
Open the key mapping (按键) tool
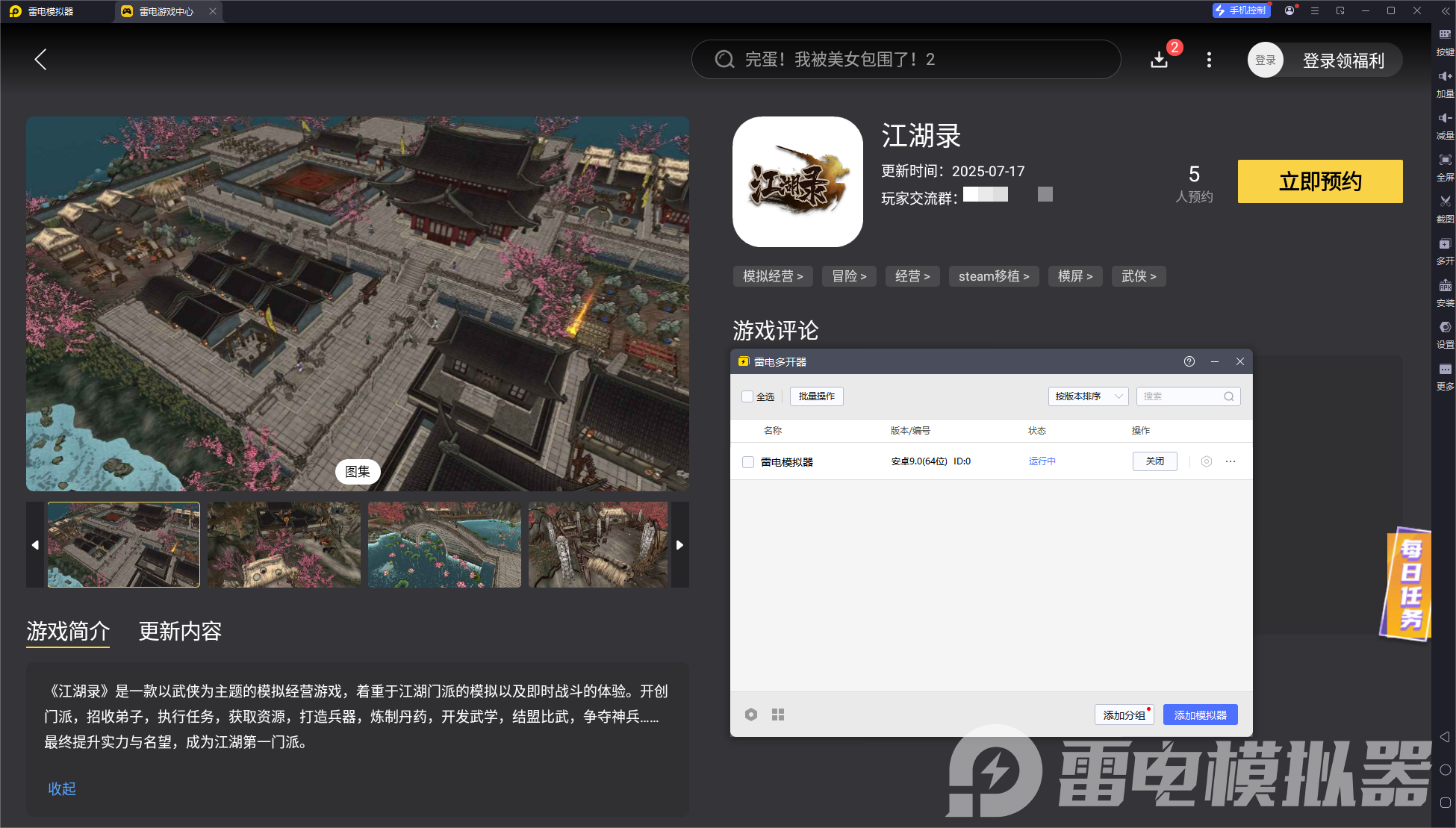click(1444, 41)
